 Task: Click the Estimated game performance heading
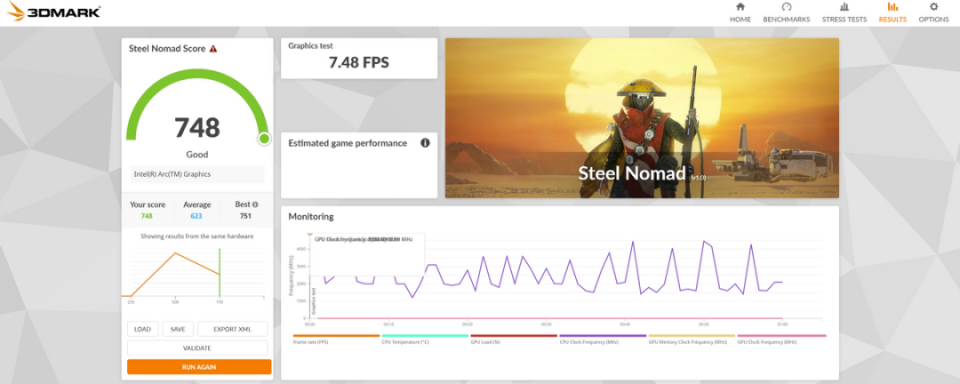click(348, 143)
